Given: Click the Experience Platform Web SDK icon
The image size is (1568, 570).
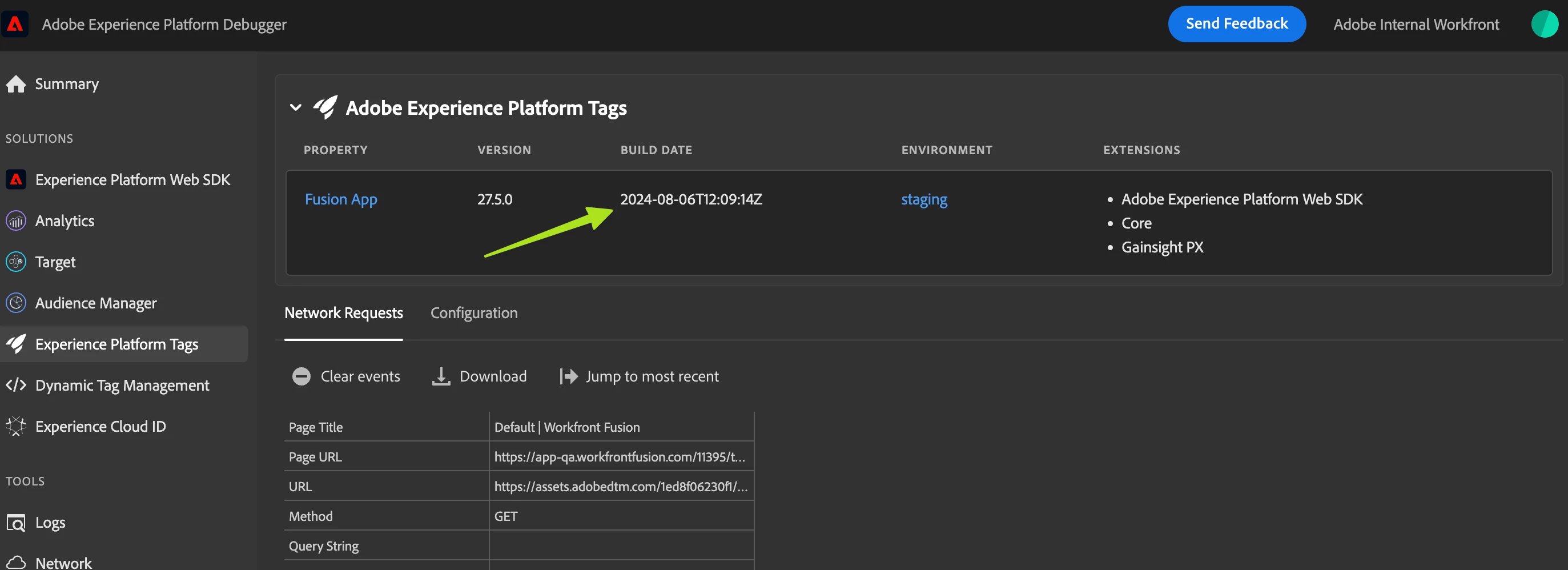Looking at the screenshot, I should tap(16, 180).
